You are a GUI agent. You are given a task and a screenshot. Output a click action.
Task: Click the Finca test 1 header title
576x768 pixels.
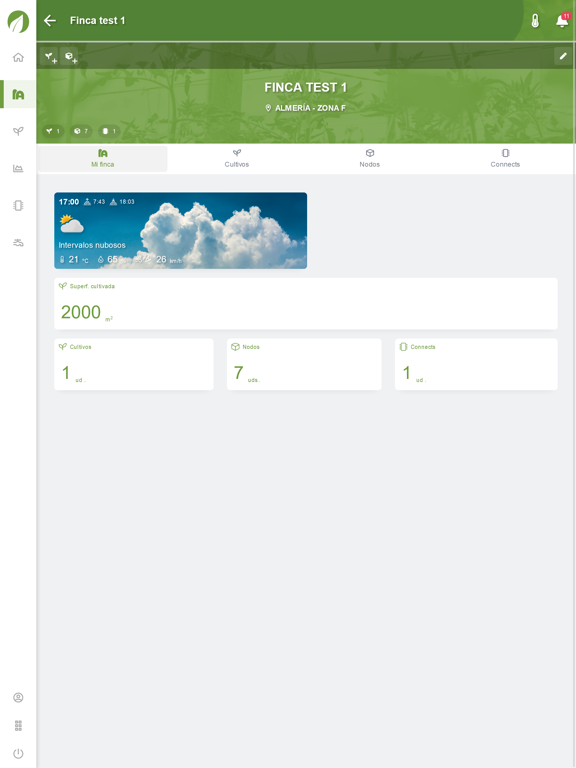tap(97, 21)
